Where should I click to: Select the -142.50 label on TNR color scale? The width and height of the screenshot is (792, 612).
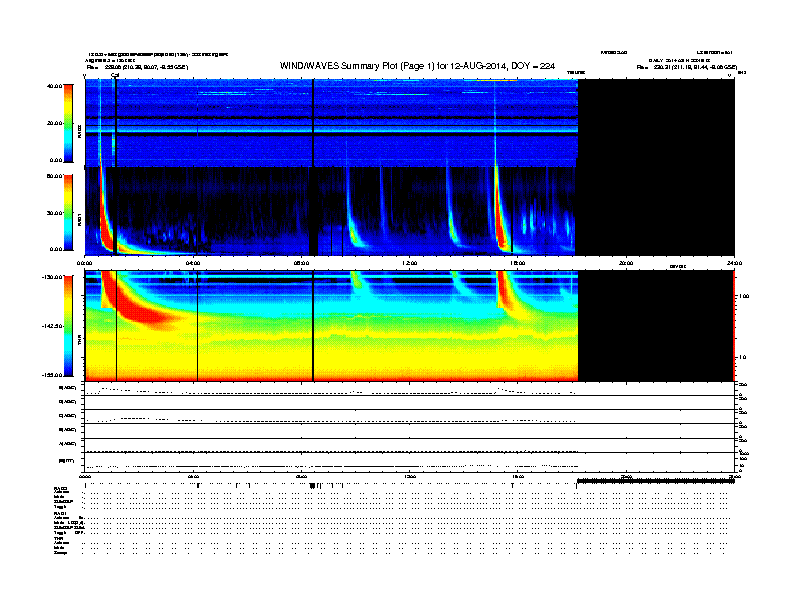point(52,326)
